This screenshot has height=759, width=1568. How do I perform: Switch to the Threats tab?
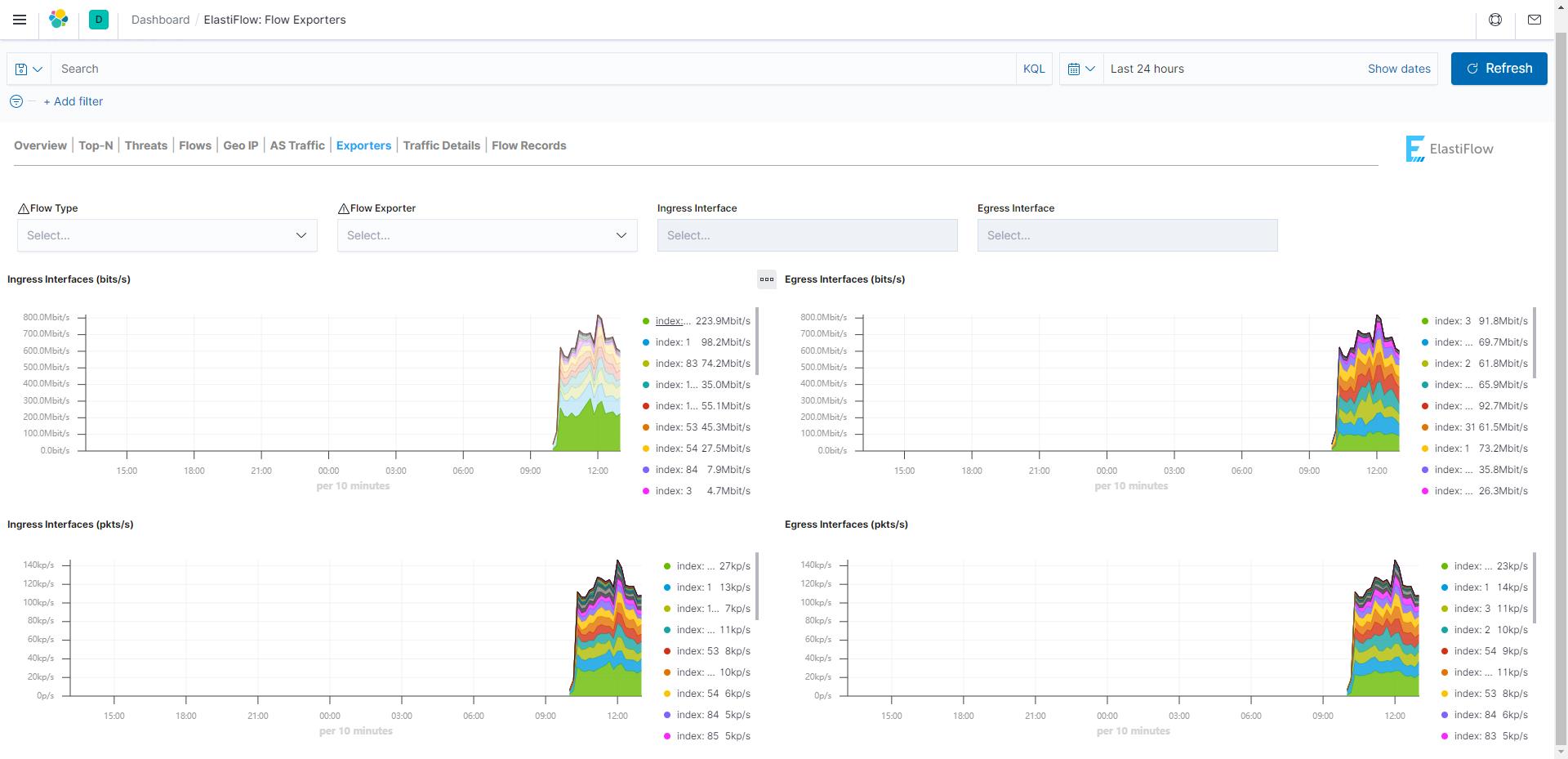(146, 145)
